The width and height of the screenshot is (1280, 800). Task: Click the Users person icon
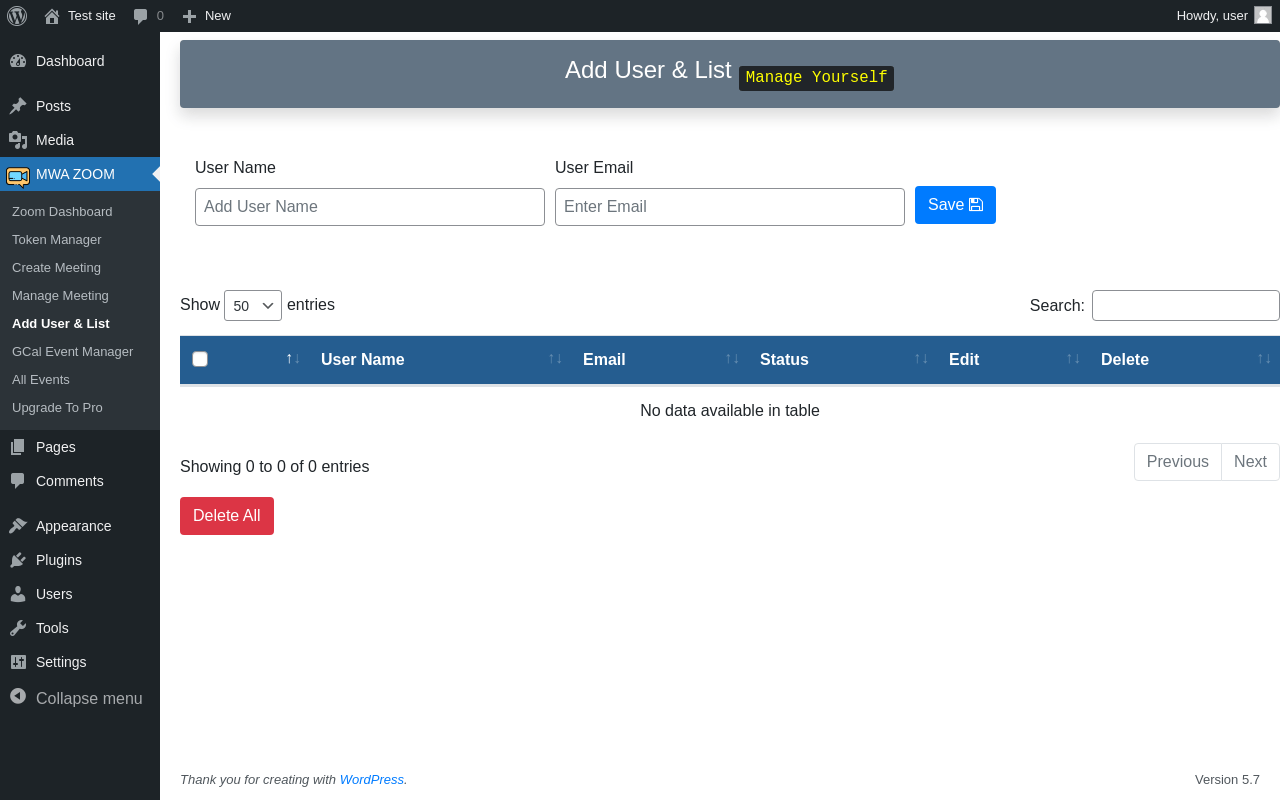(18, 594)
